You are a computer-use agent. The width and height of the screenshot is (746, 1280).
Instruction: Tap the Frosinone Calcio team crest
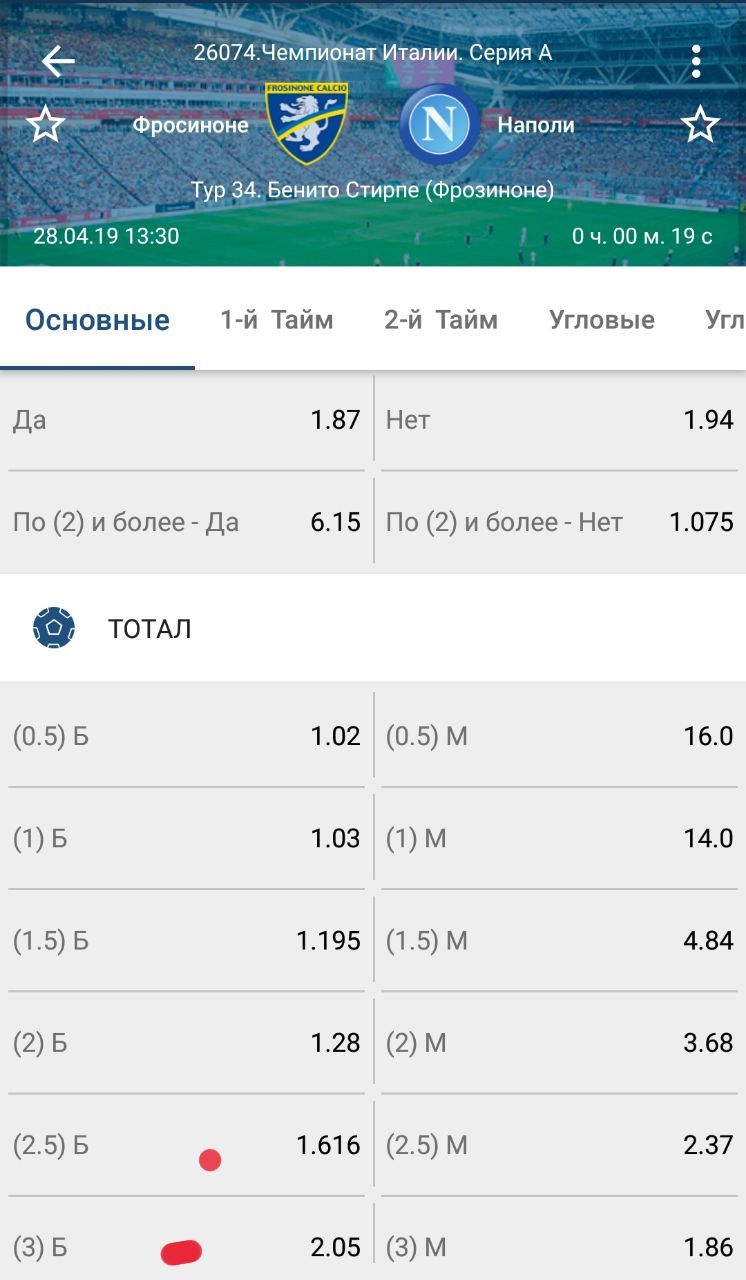point(306,123)
